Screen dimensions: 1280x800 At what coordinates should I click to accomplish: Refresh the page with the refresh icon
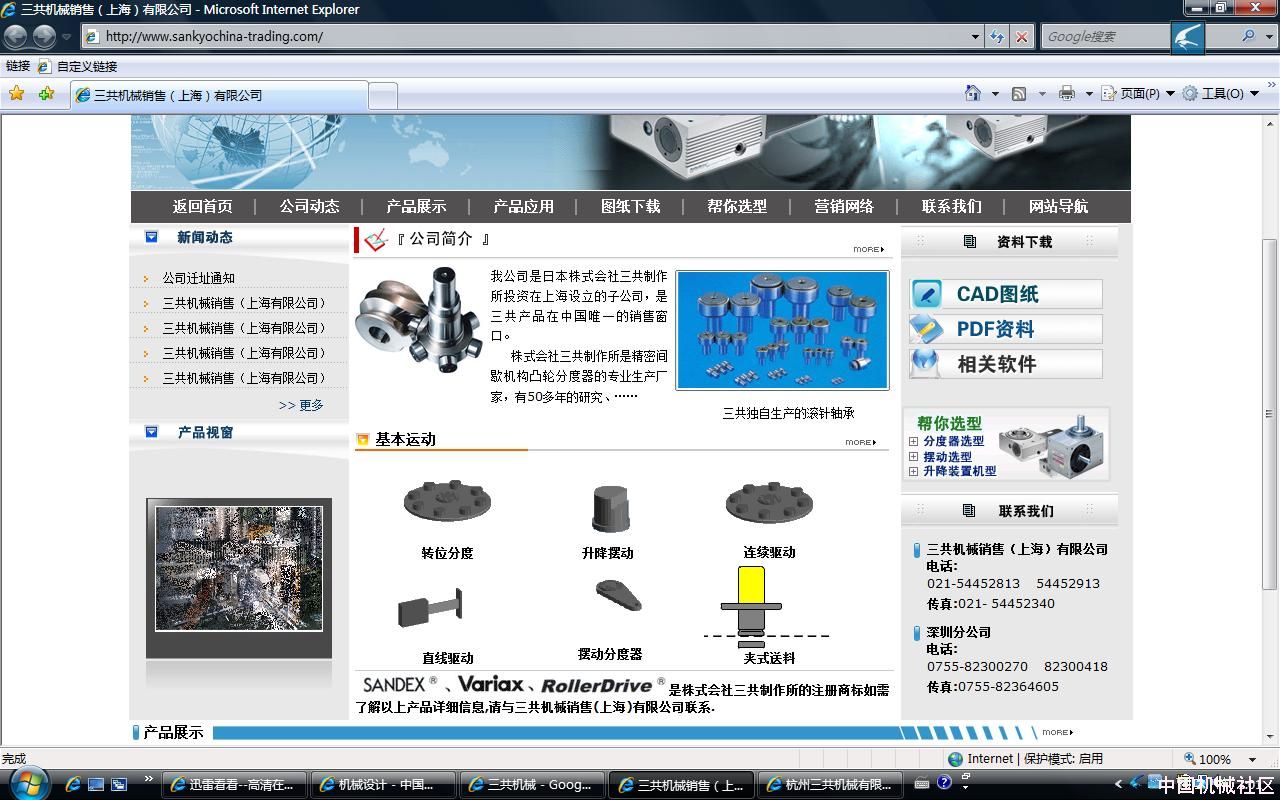click(997, 37)
